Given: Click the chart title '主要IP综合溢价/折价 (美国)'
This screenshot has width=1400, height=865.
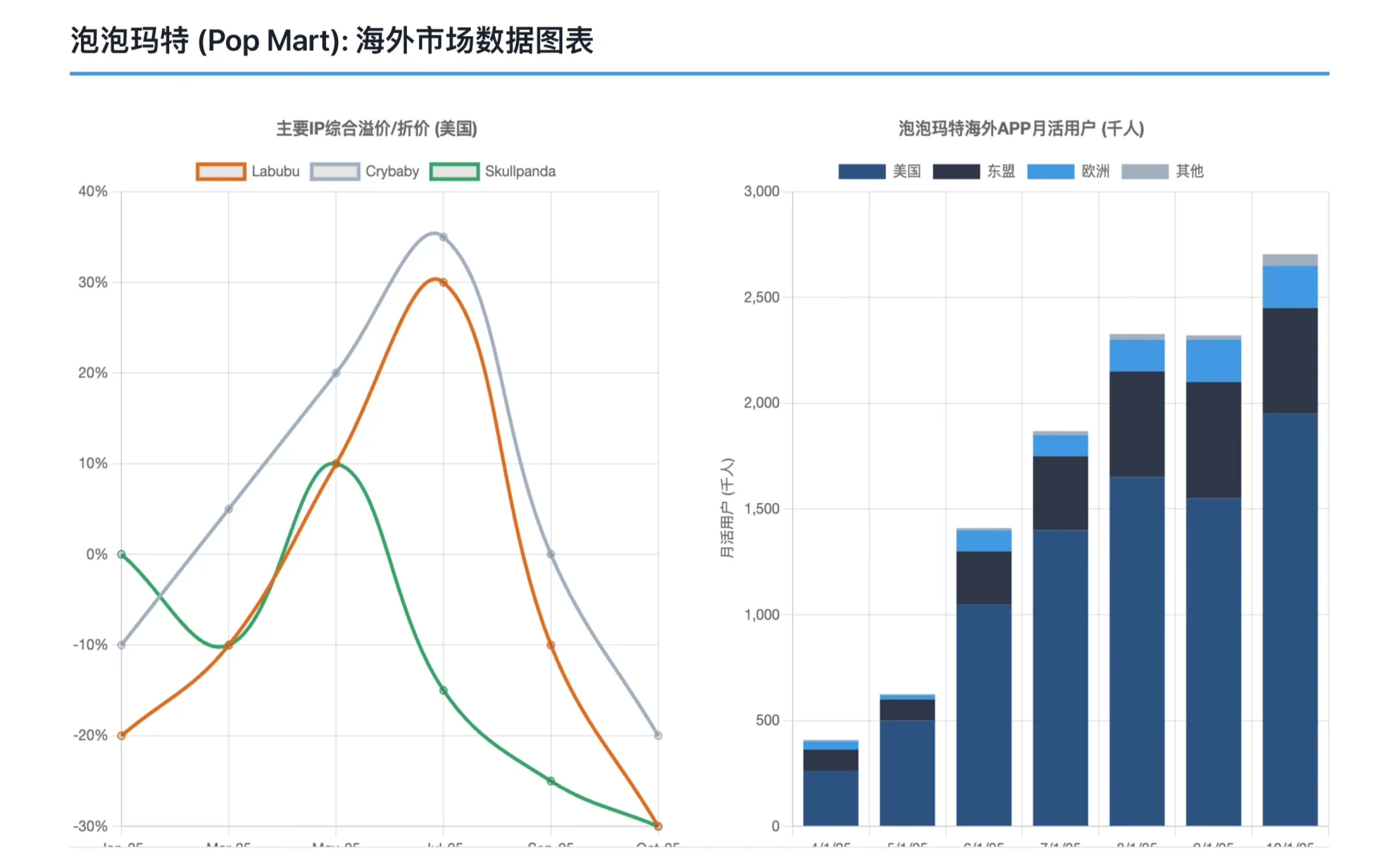Looking at the screenshot, I should pos(376,128).
